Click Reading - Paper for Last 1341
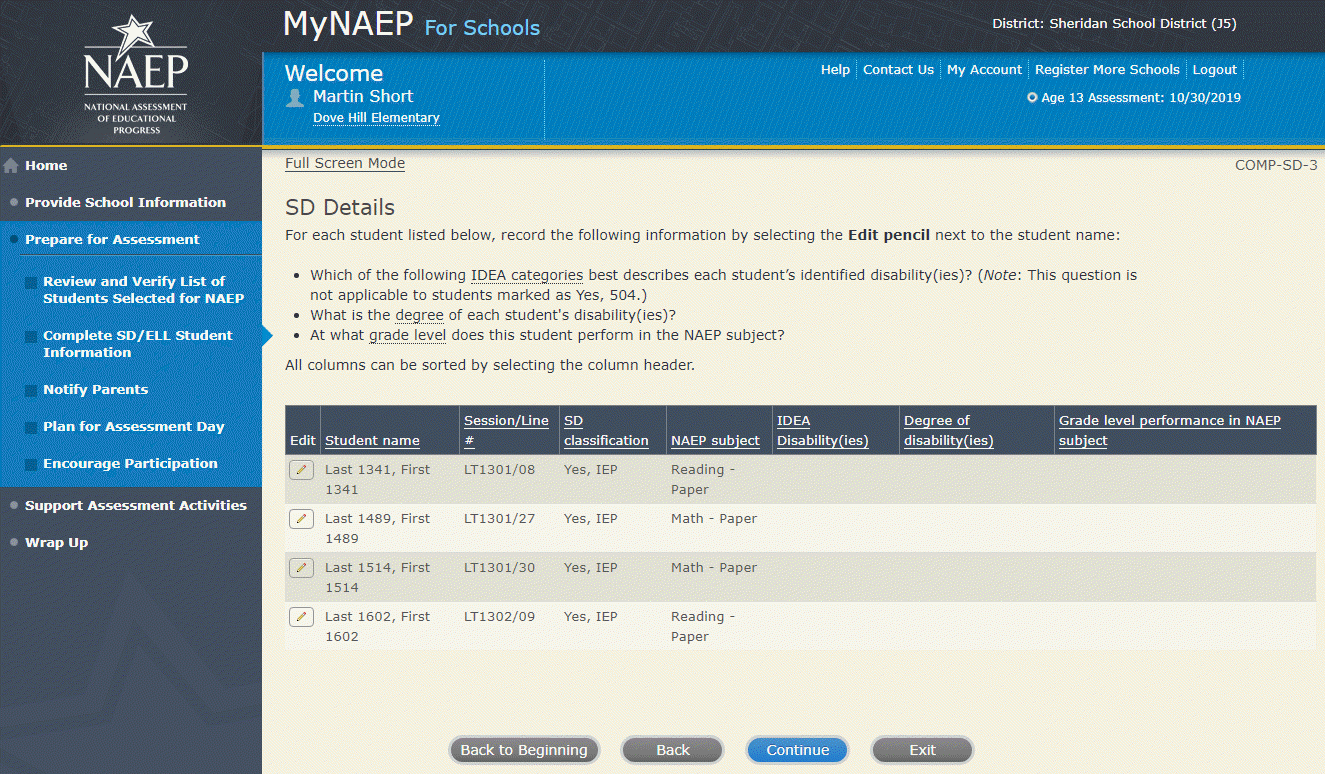 tap(703, 480)
